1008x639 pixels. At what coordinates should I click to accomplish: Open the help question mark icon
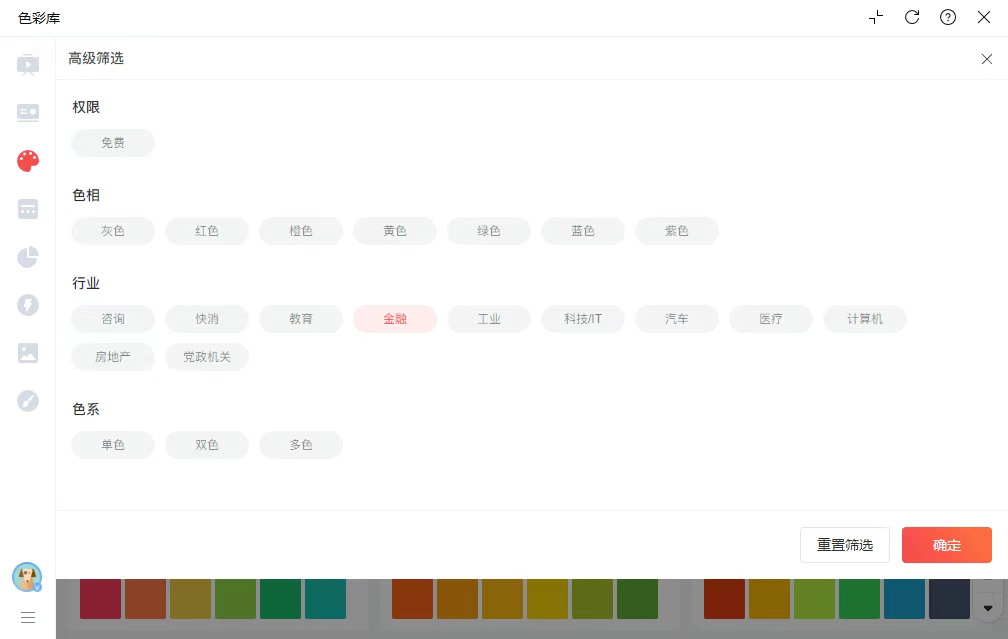pos(948,17)
